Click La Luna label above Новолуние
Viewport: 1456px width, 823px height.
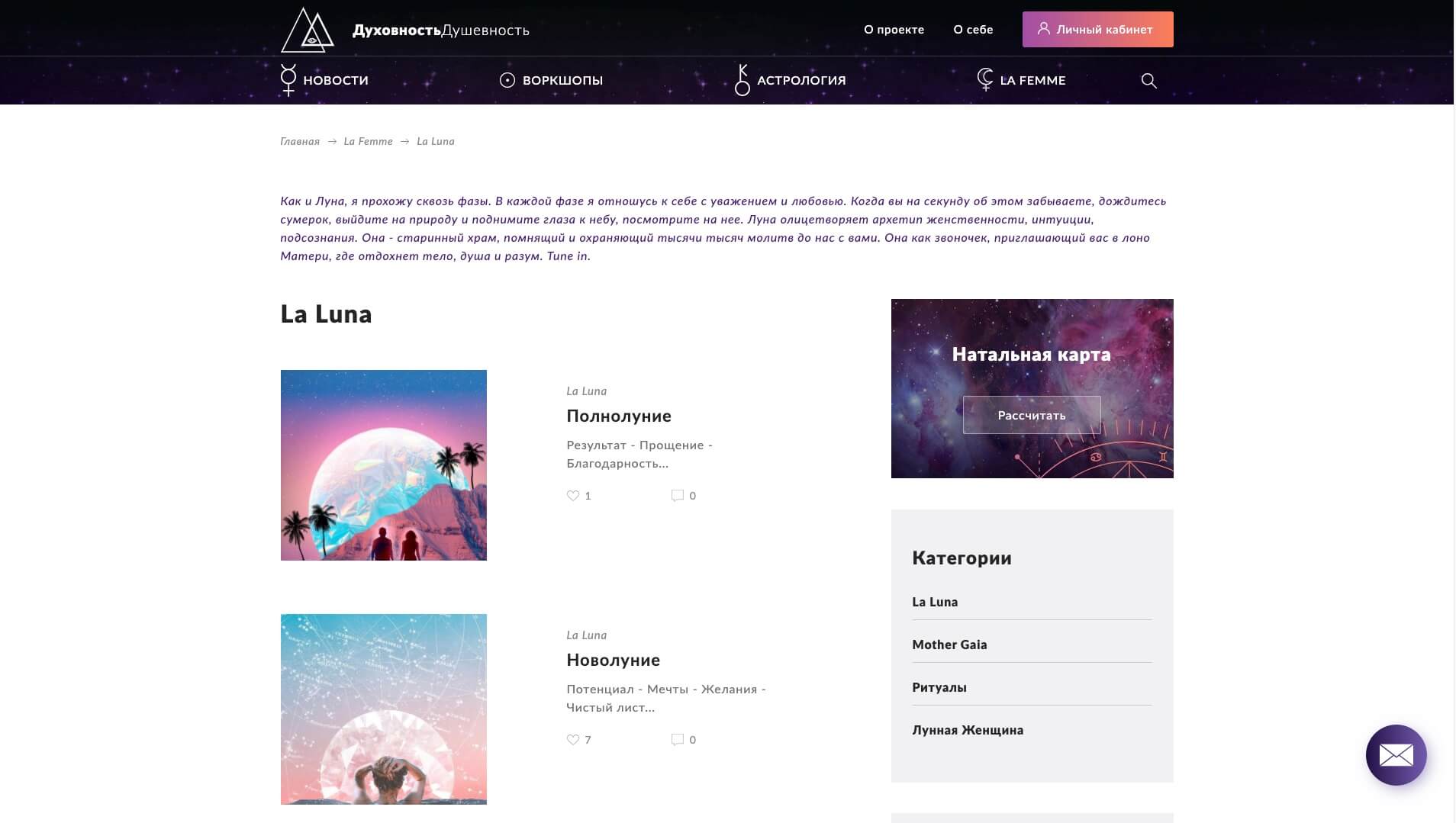point(586,635)
